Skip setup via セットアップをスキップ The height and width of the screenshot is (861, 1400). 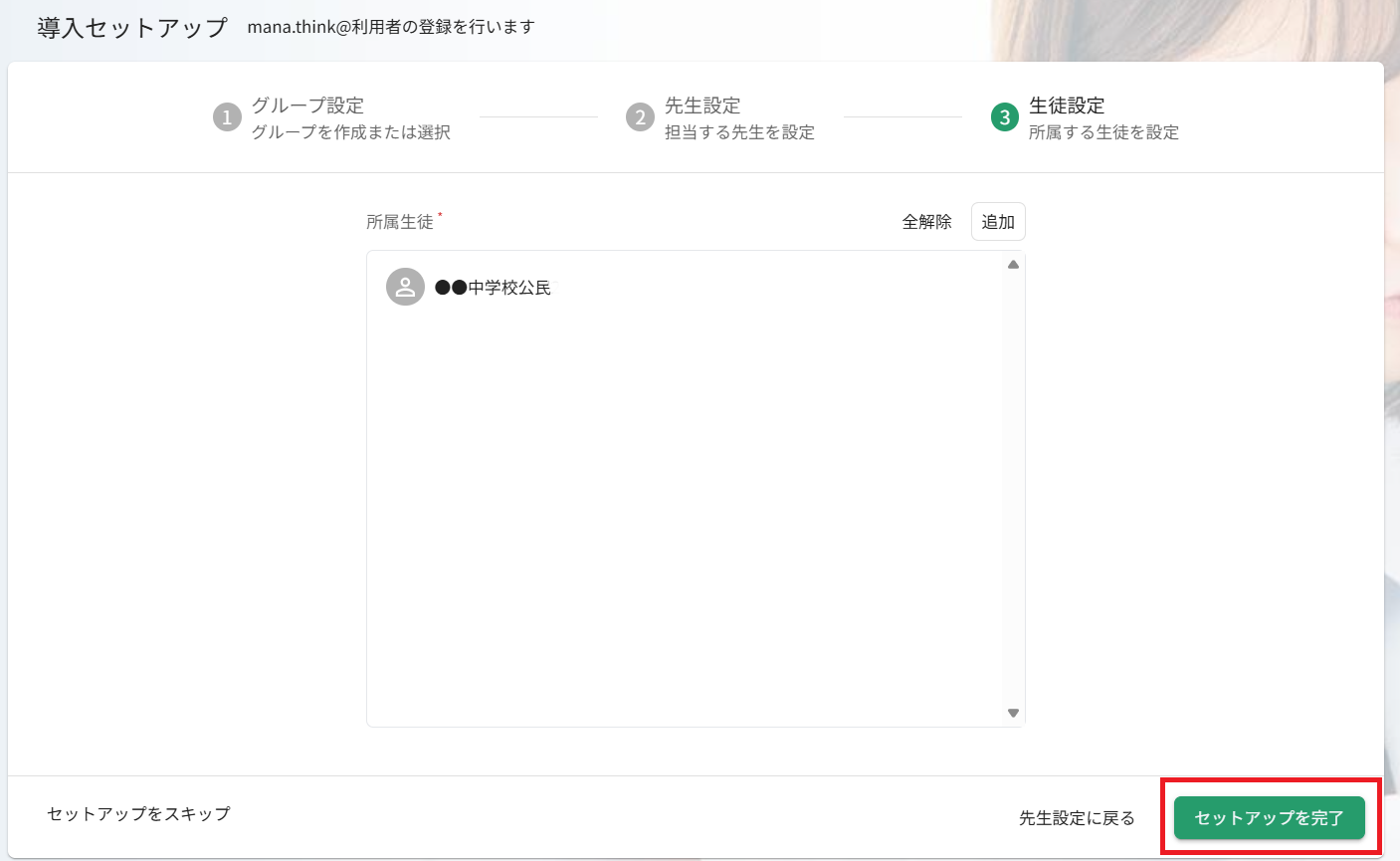[138, 814]
